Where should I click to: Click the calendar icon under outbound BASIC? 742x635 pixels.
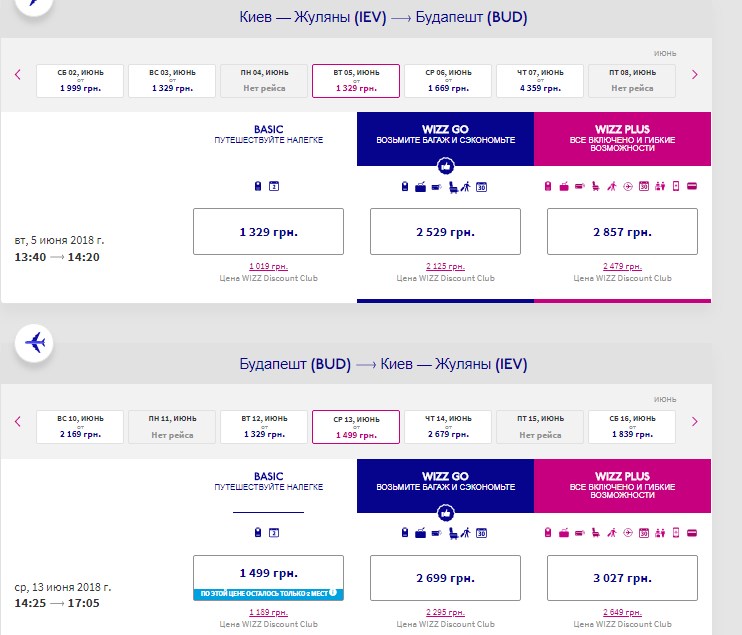point(274,187)
